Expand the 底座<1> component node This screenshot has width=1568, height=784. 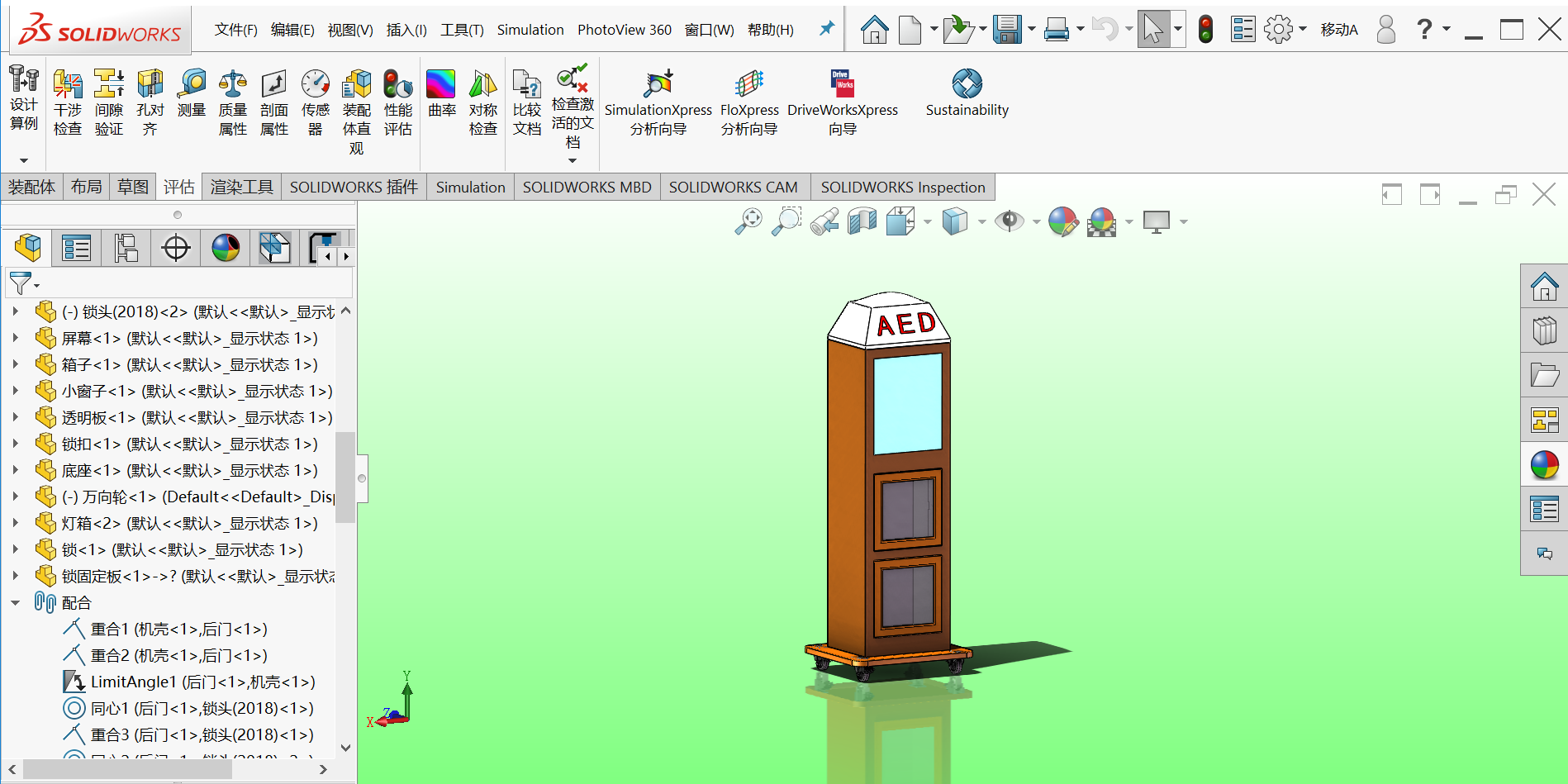tap(15, 470)
